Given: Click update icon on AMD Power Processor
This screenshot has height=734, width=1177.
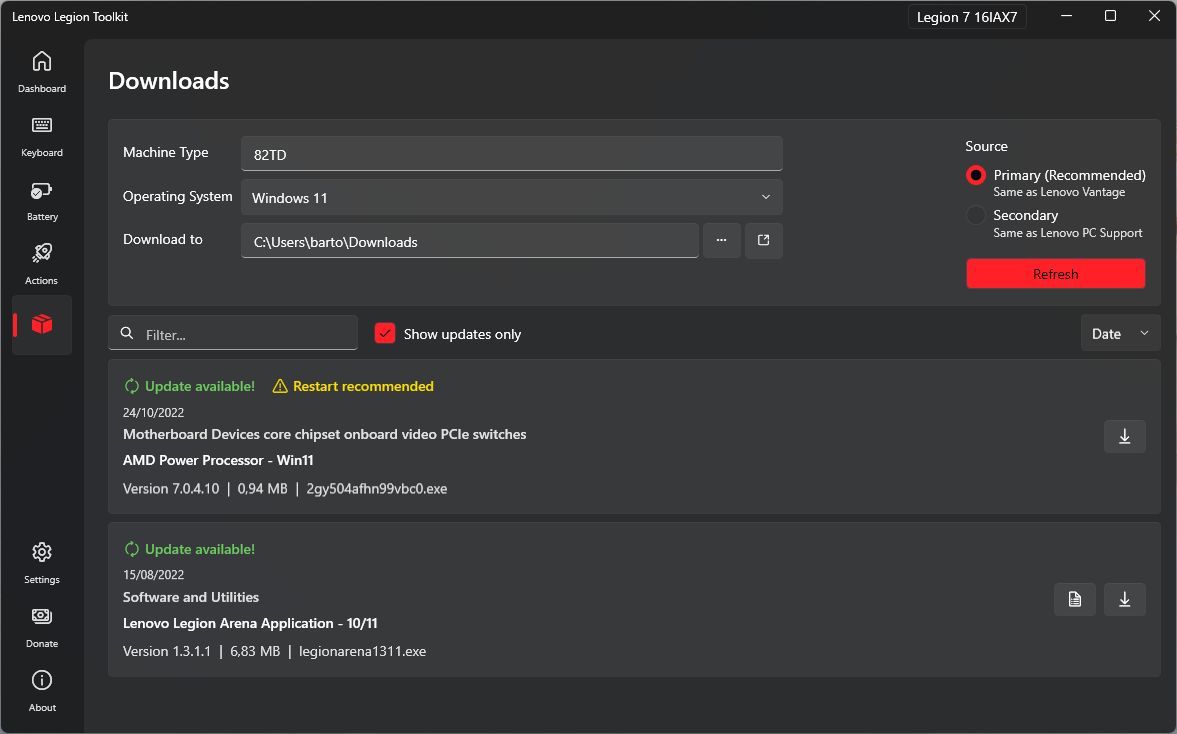Looking at the screenshot, I should point(131,386).
